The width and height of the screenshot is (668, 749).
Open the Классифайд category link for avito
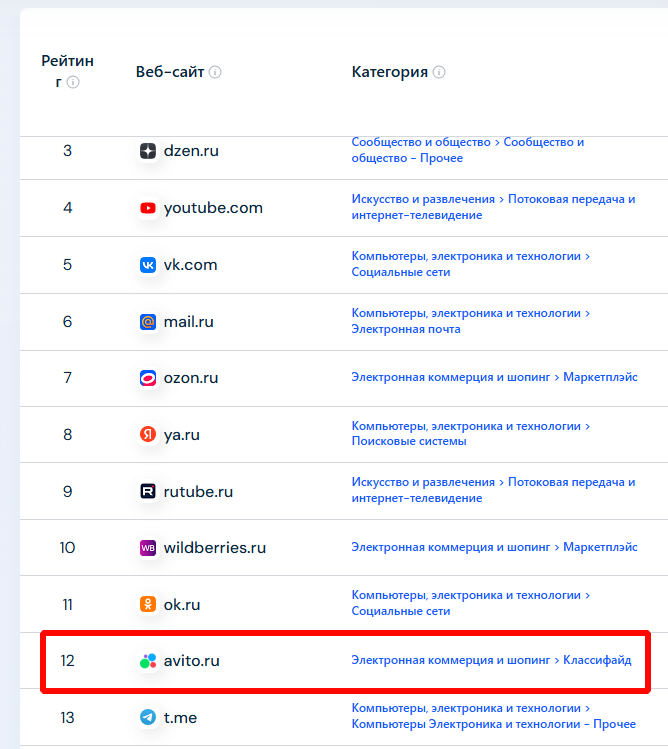click(597, 660)
